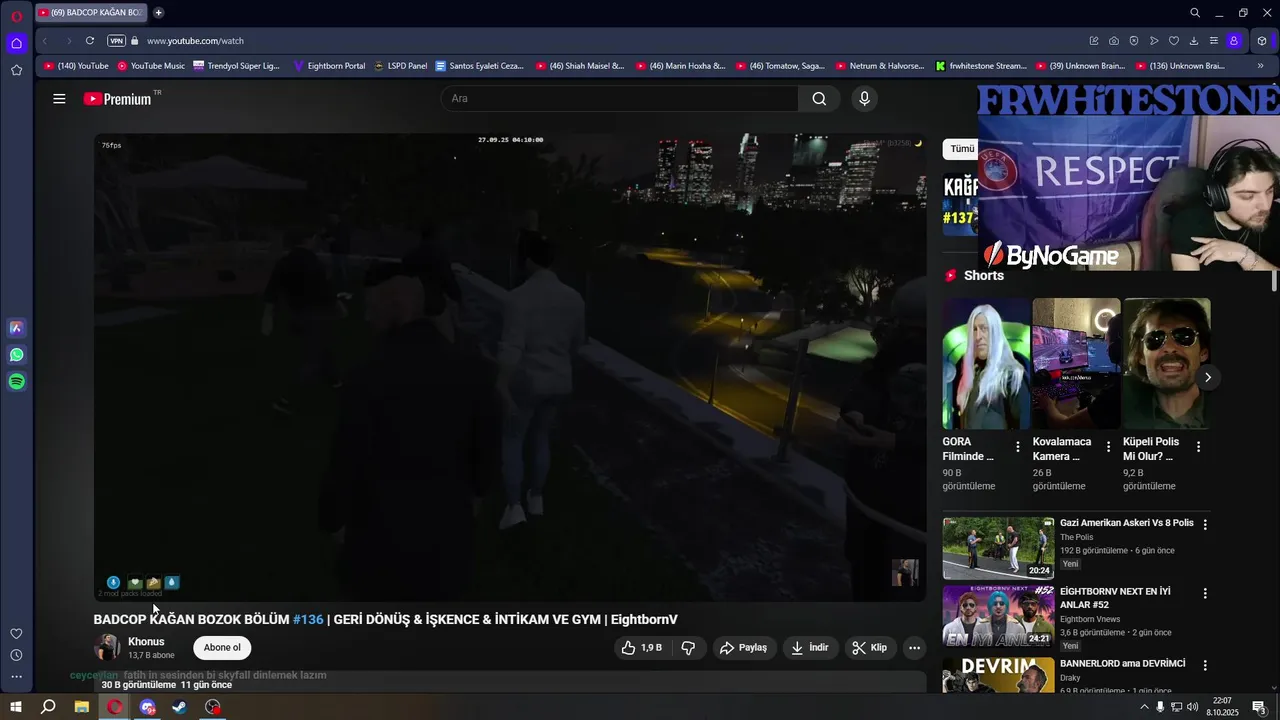Open the Opera downloads icon
This screenshot has width=1280, height=720.
pyautogui.click(x=1194, y=41)
